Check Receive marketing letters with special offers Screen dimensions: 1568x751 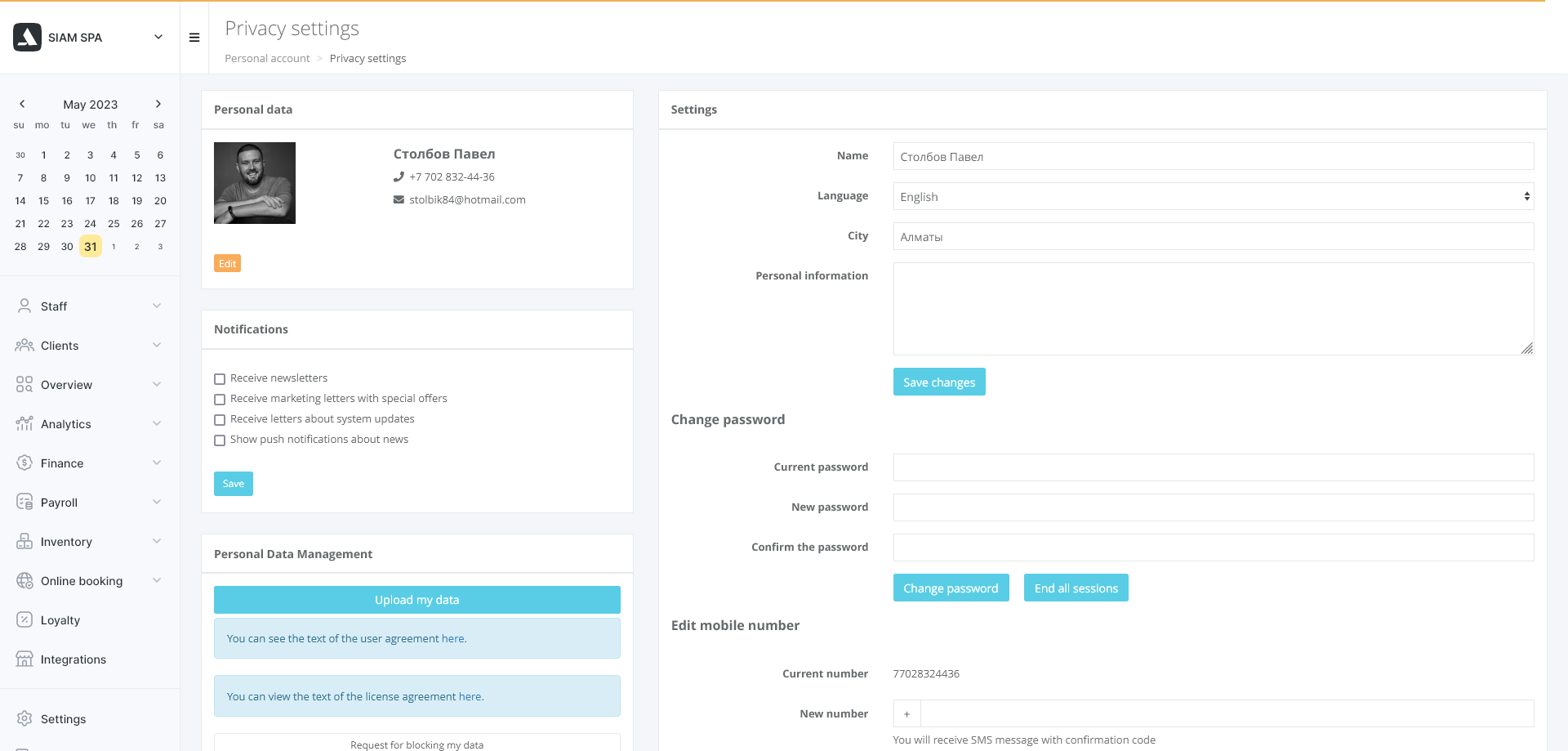pos(220,400)
